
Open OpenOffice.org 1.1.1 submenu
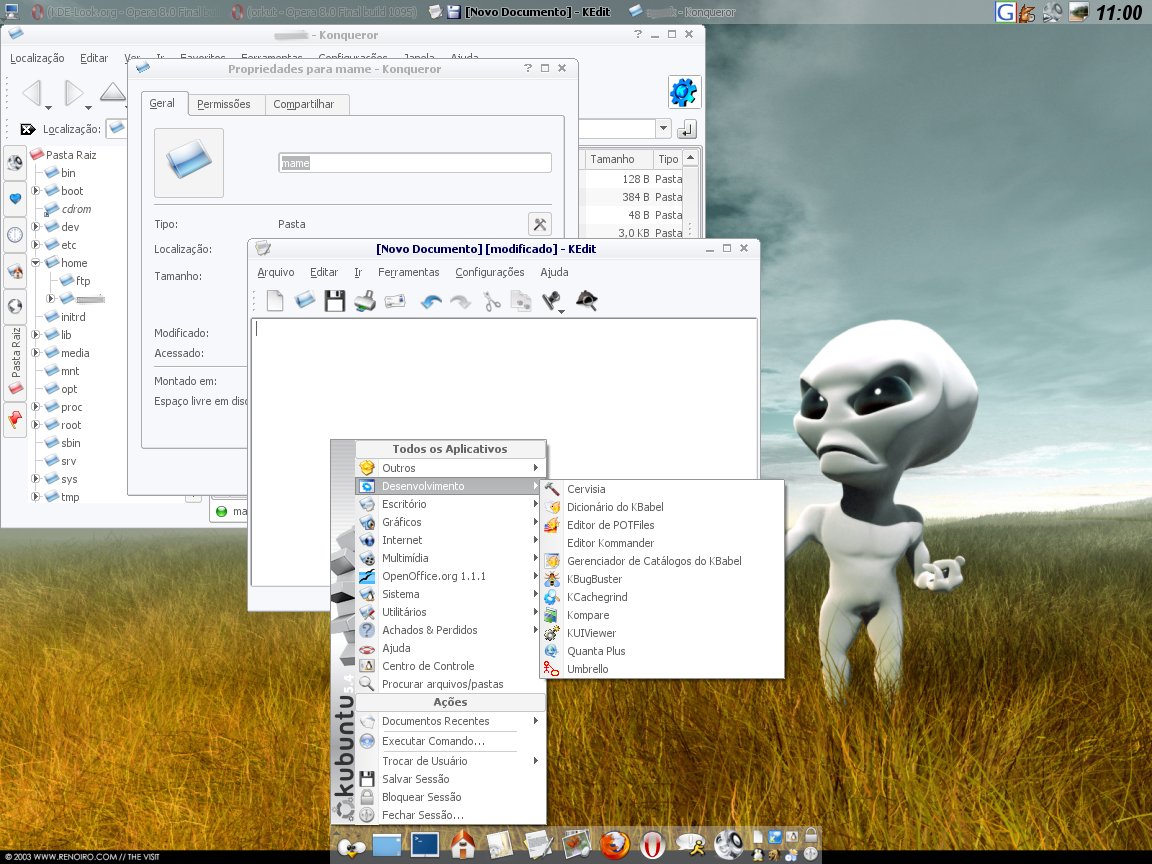450,576
